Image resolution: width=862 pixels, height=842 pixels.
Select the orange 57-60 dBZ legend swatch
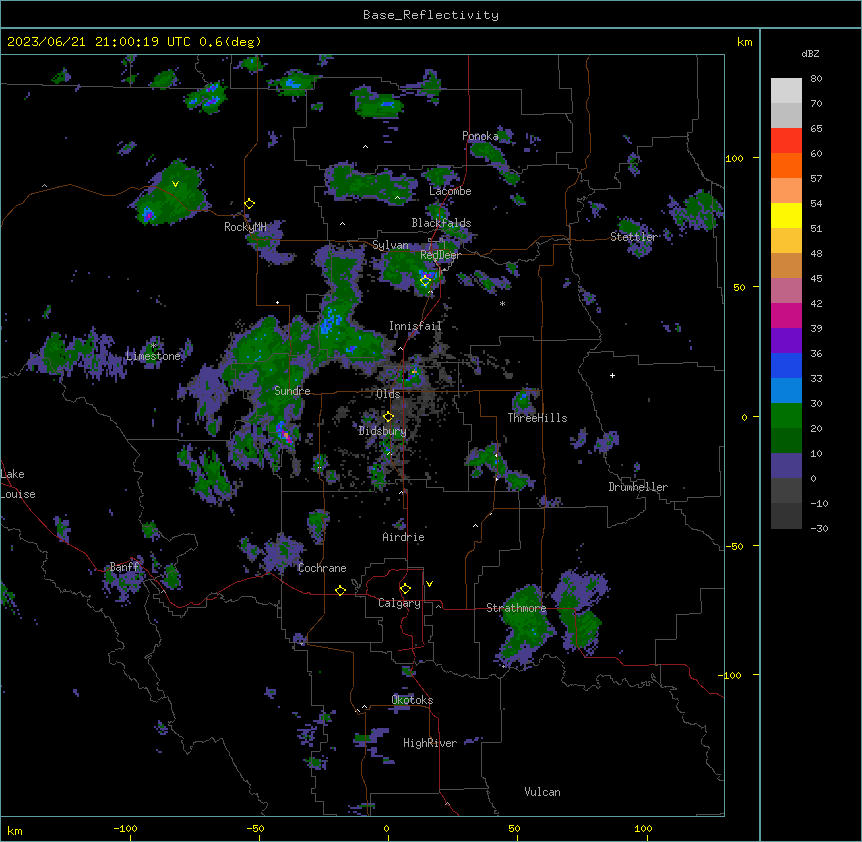786,165
